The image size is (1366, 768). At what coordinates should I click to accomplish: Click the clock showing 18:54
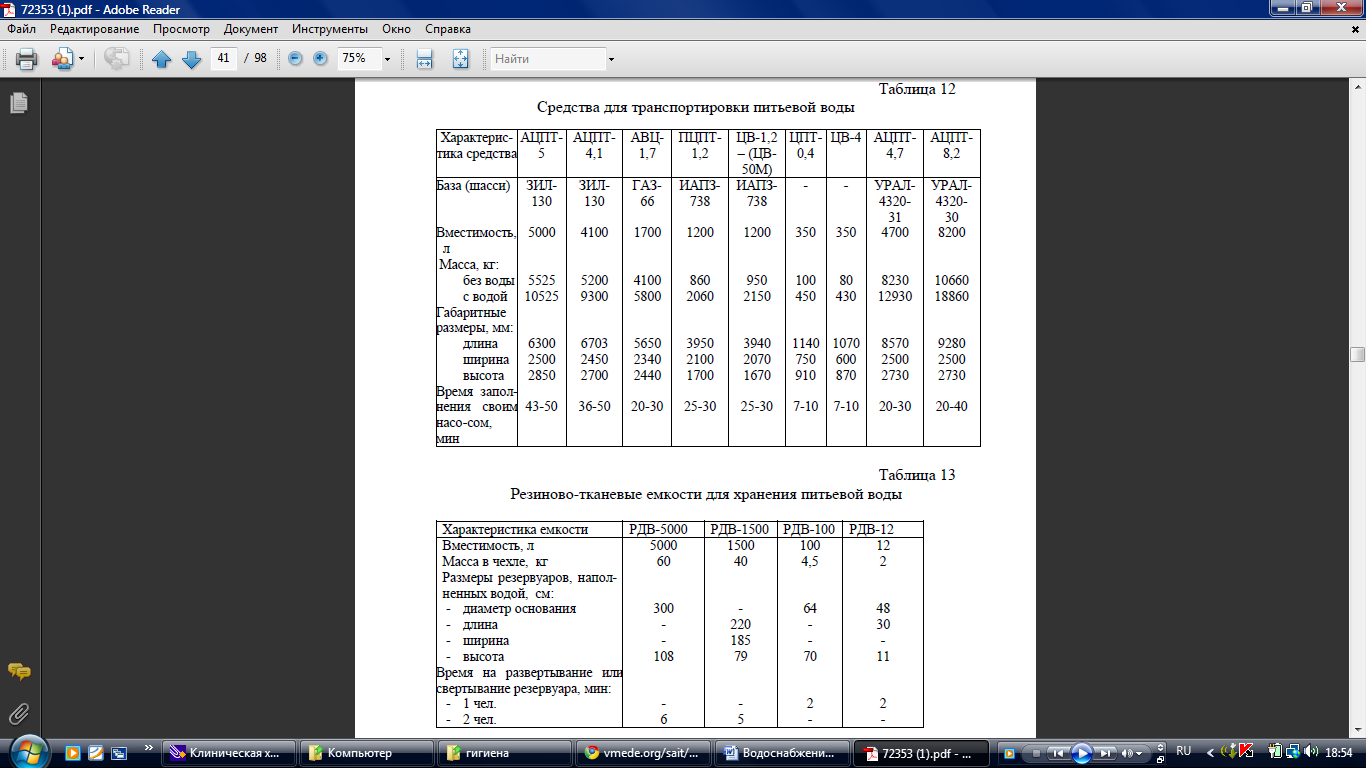coord(1338,752)
